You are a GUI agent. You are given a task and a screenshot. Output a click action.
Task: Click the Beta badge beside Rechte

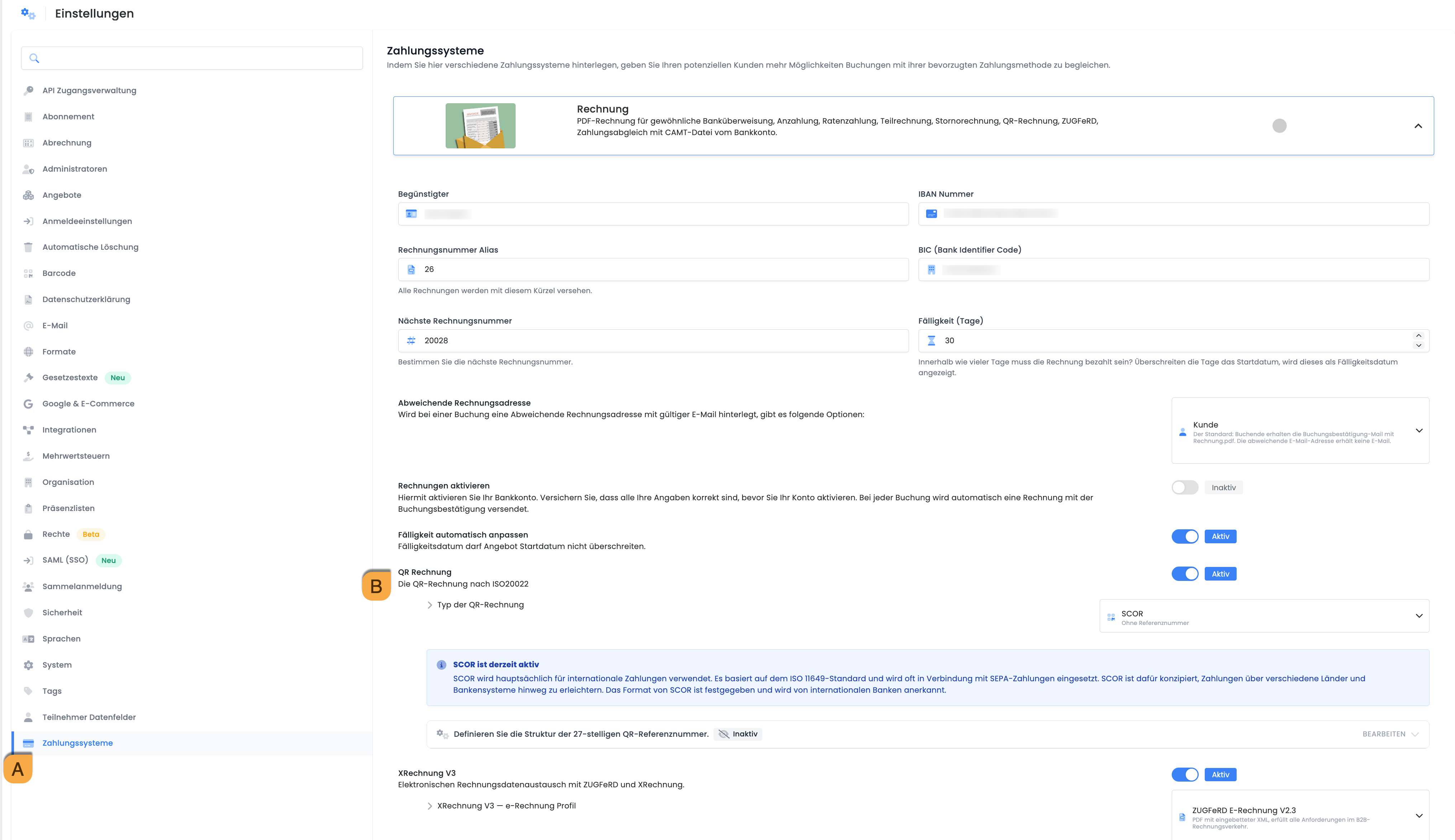91,534
